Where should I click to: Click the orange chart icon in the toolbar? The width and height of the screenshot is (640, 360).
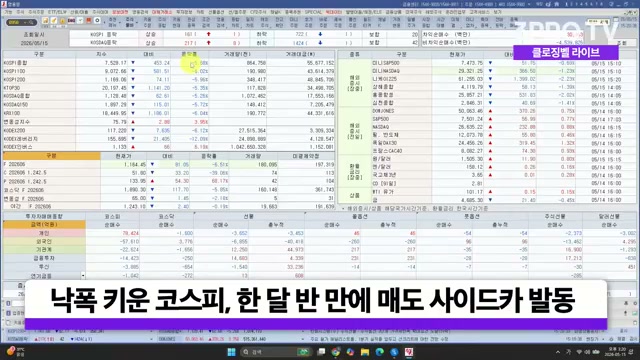coord(45,21)
